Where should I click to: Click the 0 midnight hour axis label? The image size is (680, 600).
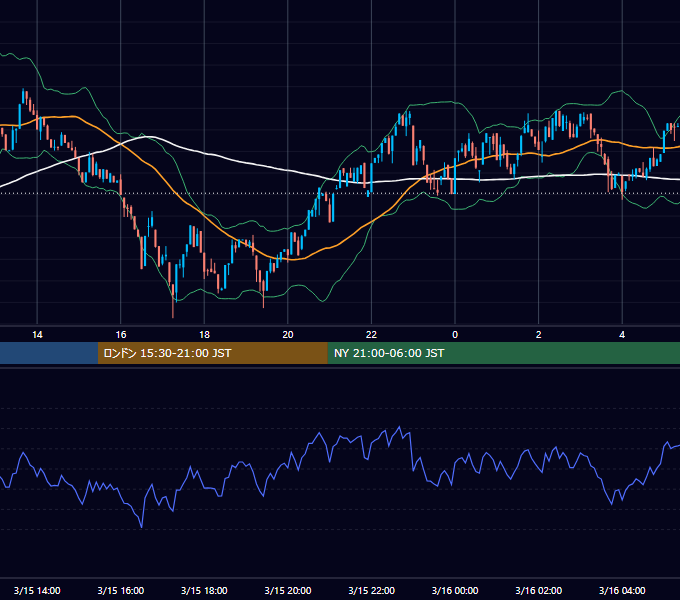(x=455, y=335)
